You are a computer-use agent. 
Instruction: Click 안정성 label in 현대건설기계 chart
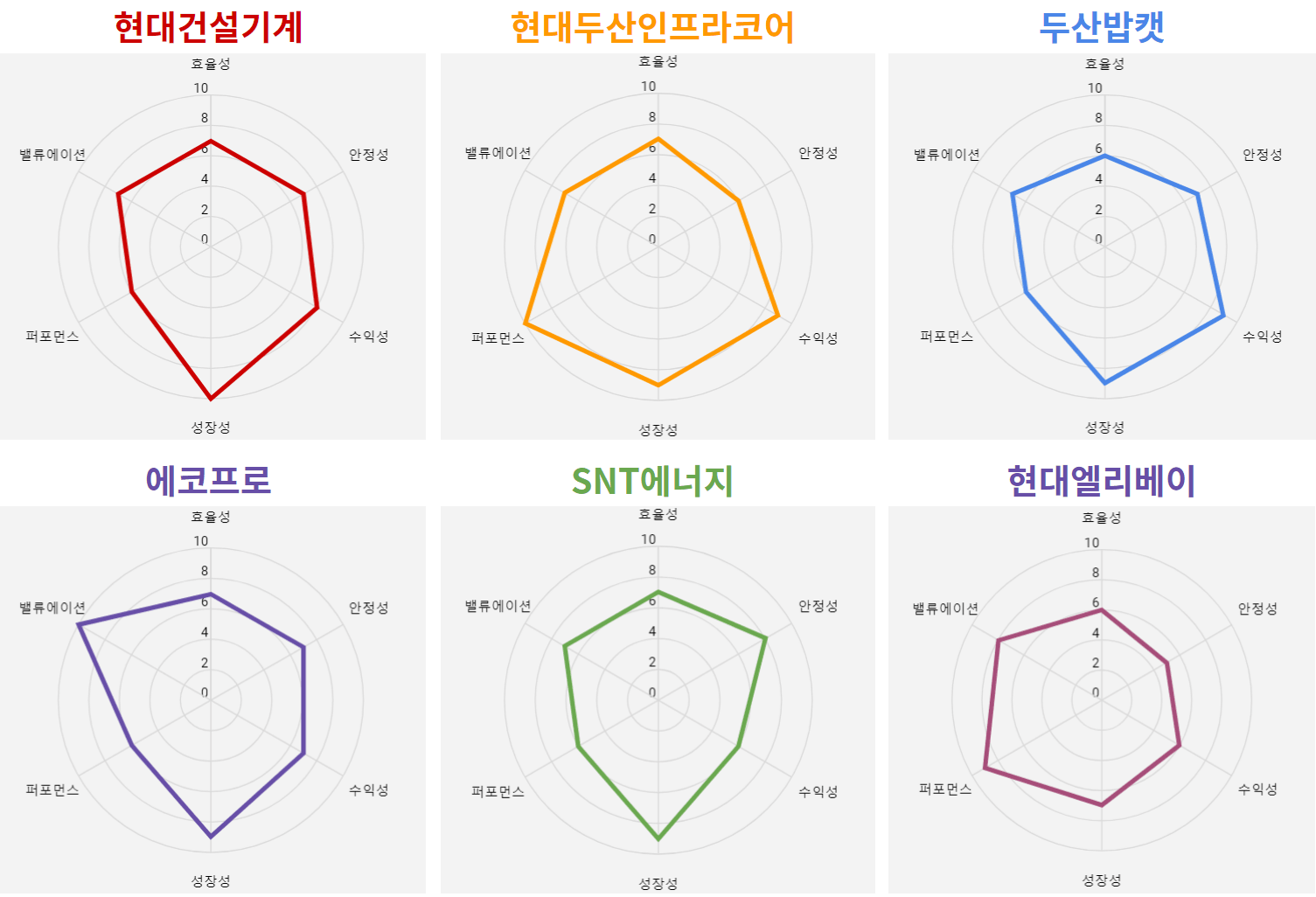click(x=368, y=155)
